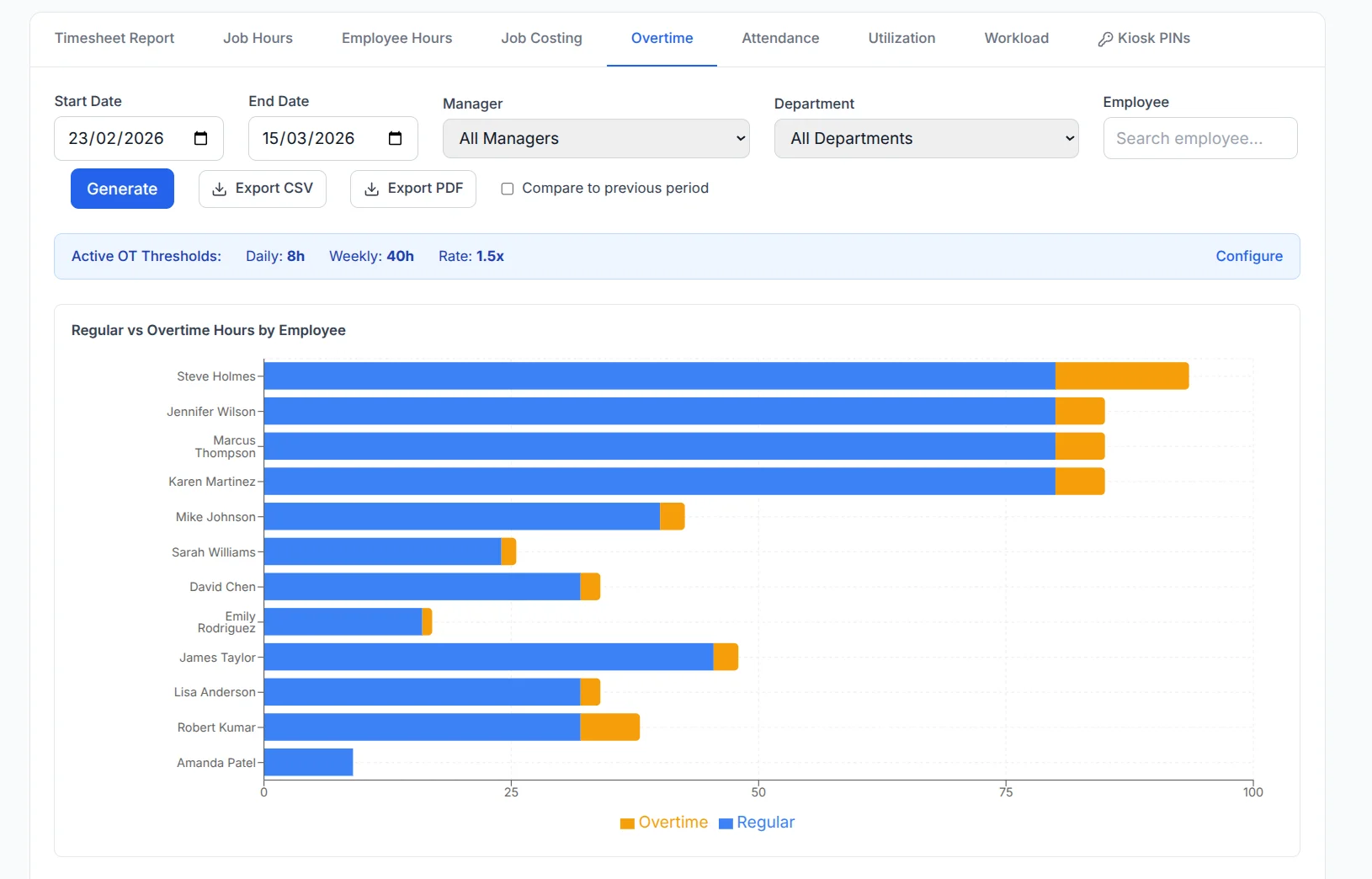Select the Timesheet Report tab

coord(114,38)
